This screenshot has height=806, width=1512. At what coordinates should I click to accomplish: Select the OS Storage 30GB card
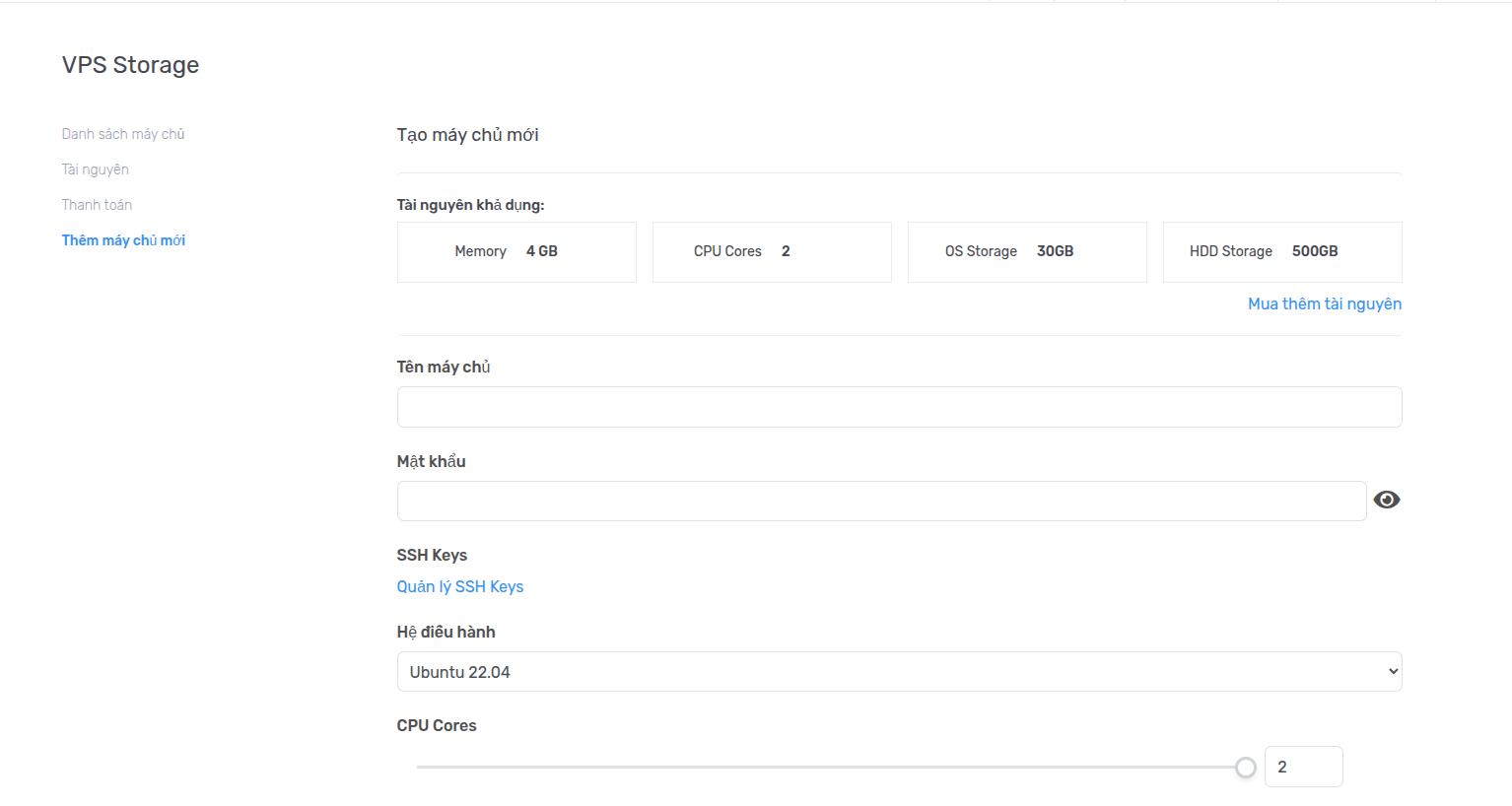tap(1027, 252)
